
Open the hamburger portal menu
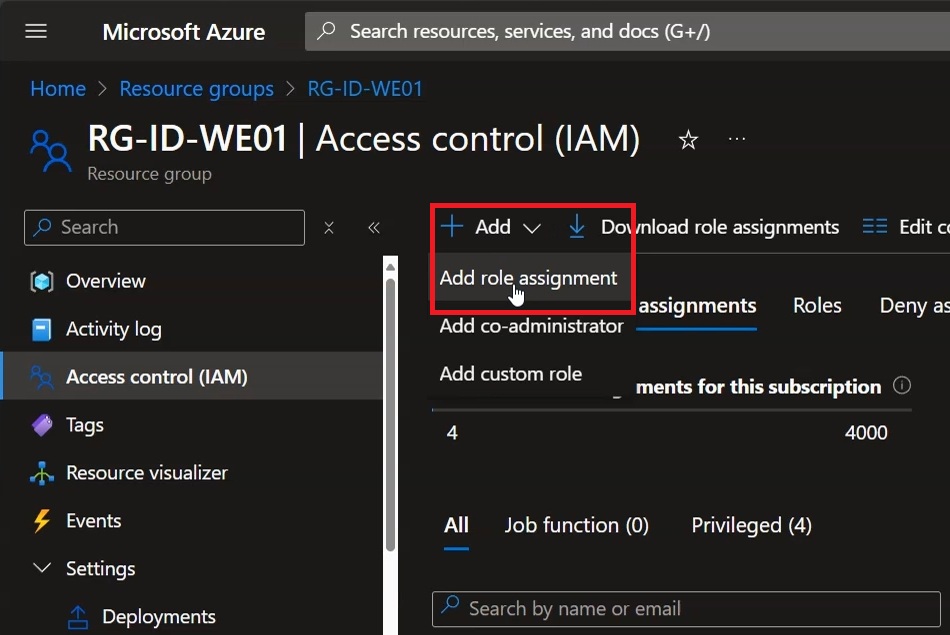click(36, 31)
